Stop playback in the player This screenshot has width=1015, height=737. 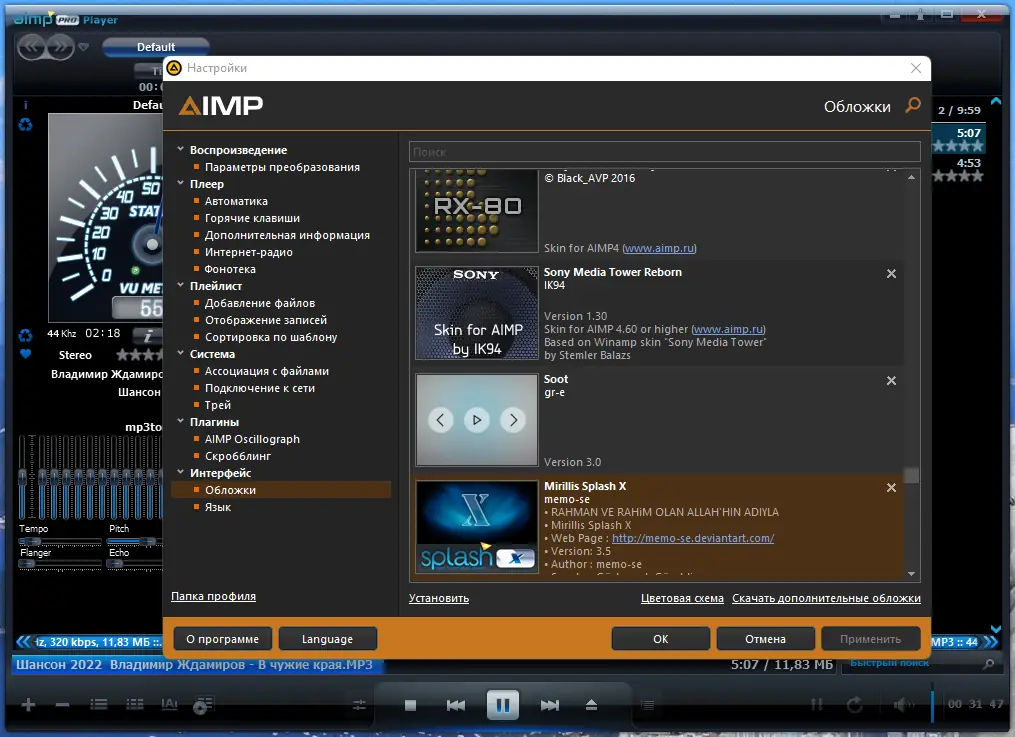pos(410,705)
